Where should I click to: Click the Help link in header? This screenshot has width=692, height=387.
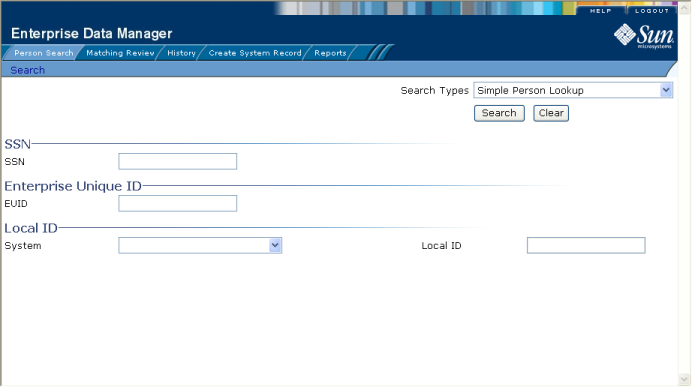tap(601, 11)
